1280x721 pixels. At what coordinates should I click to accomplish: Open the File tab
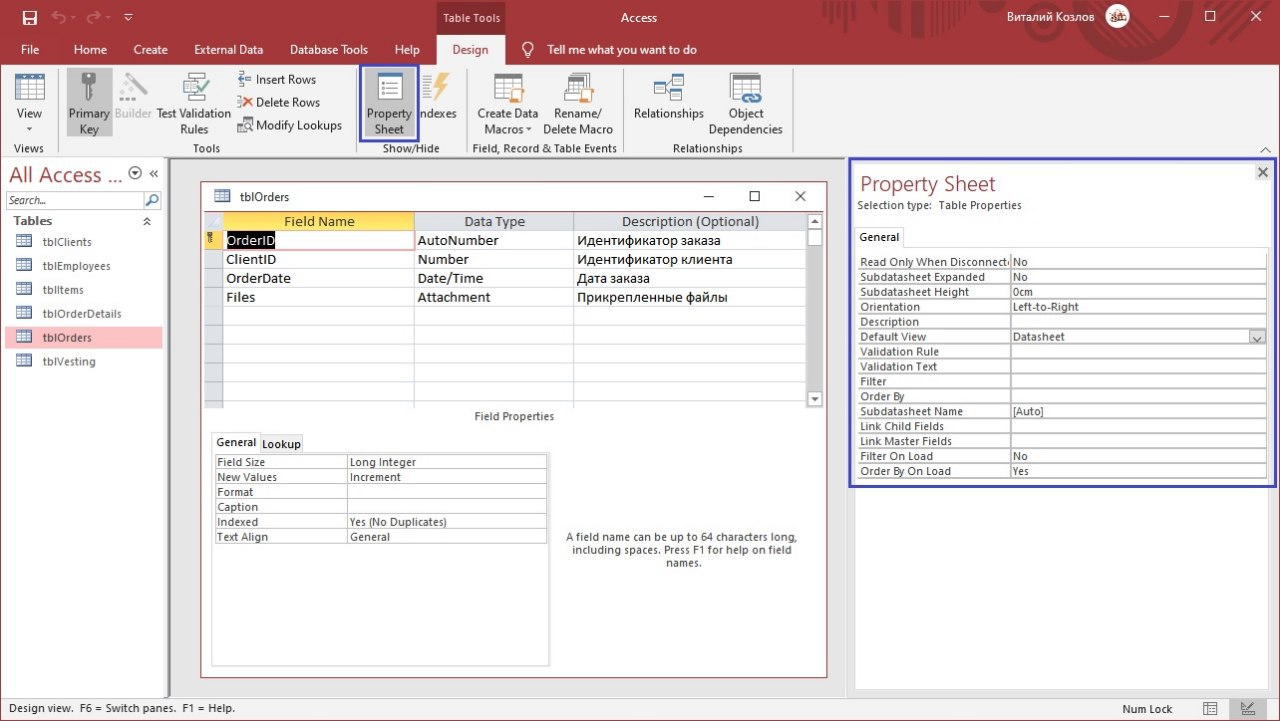click(x=30, y=49)
